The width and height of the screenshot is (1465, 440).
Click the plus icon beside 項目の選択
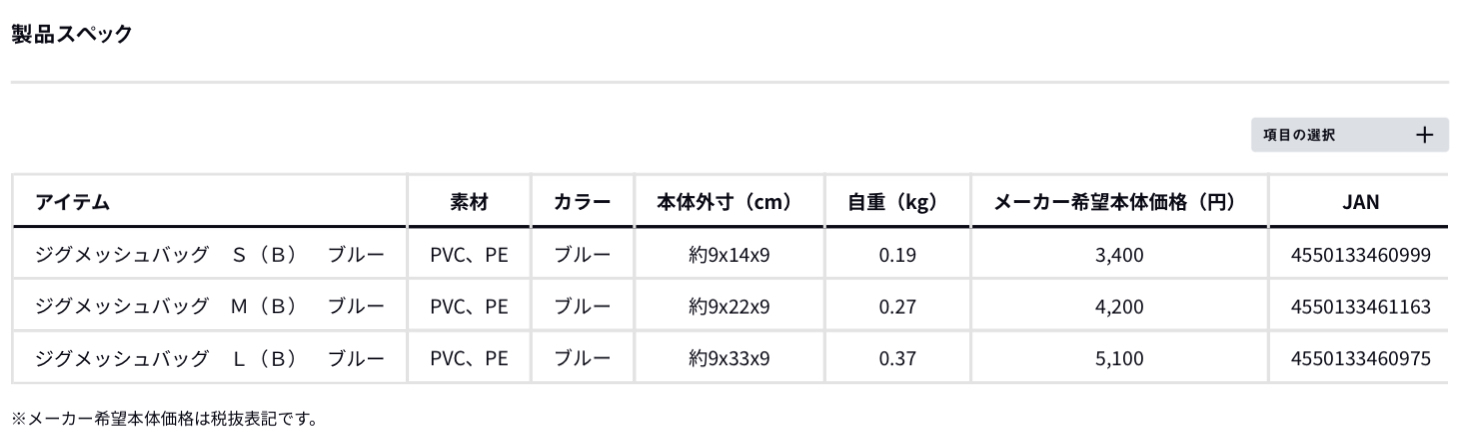1425,136
